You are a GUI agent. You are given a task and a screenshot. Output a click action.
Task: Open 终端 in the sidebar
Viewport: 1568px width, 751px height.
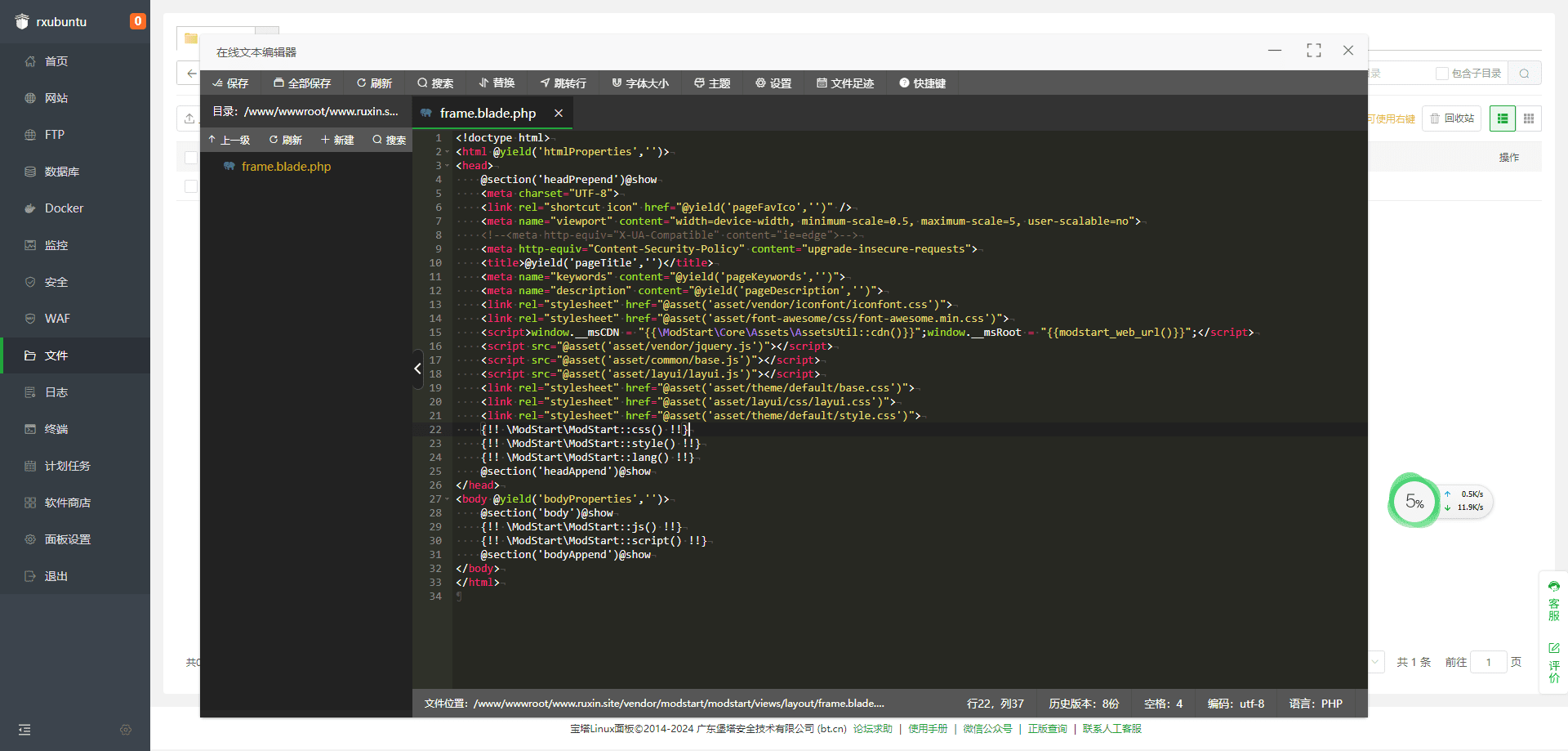(56, 429)
